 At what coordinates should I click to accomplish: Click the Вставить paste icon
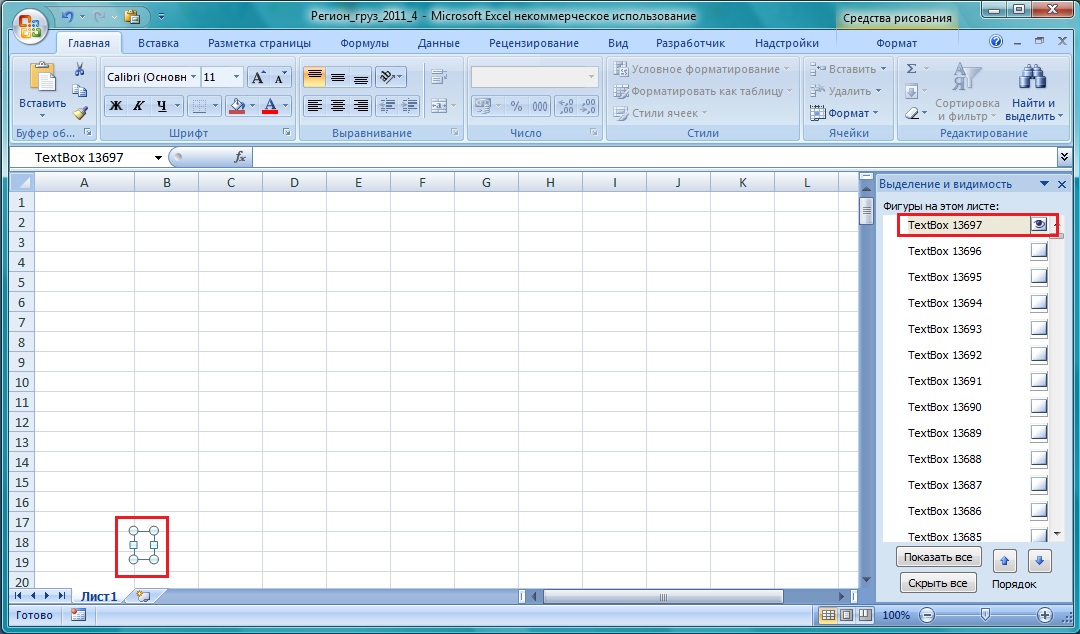pos(42,76)
